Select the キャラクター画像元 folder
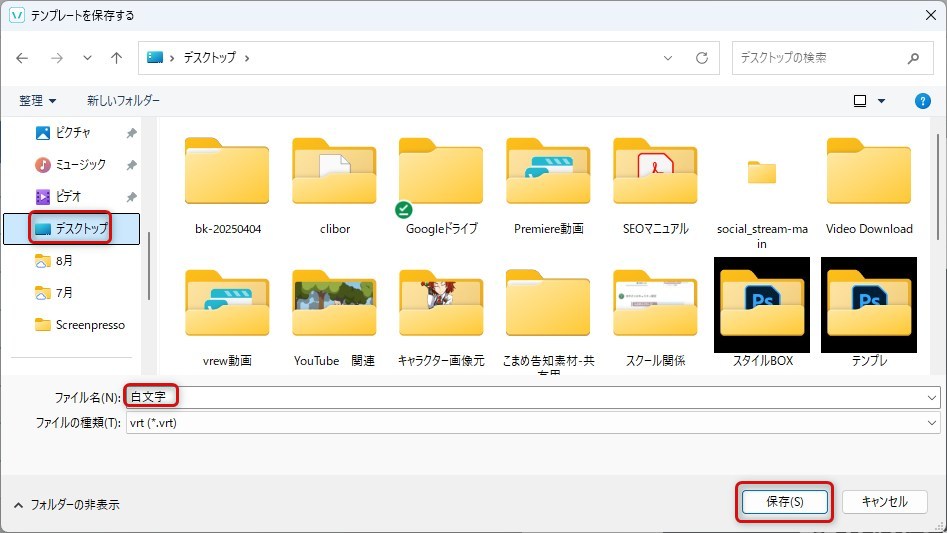 [441, 318]
